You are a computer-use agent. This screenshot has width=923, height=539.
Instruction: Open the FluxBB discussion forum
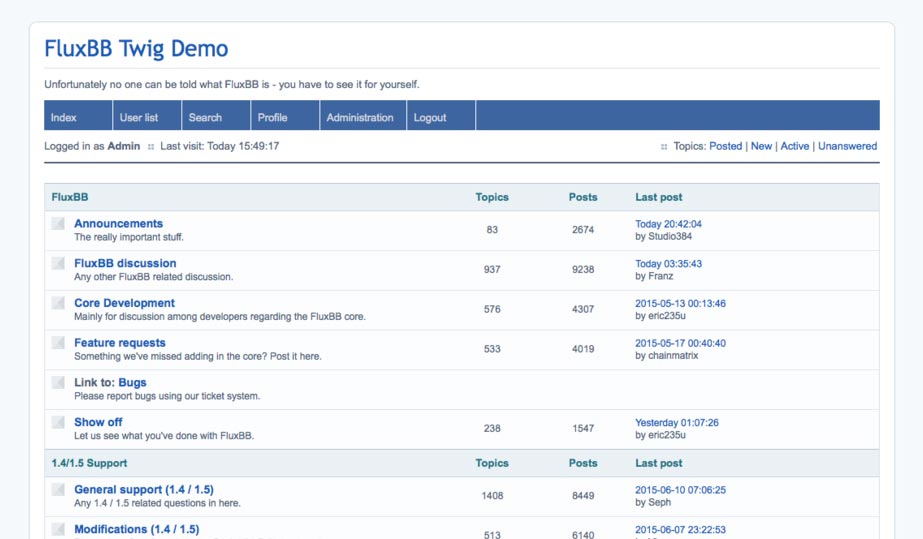click(125, 263)
